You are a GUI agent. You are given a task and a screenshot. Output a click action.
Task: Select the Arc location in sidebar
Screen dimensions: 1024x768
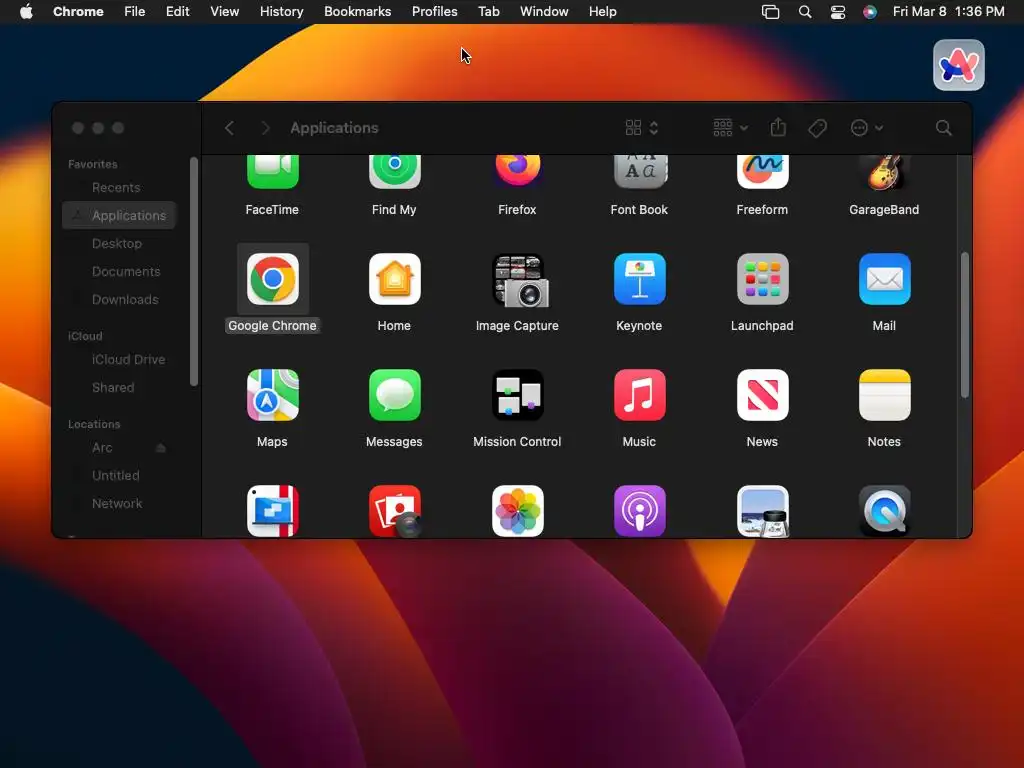pyautogui.click(x=103, y=448)
